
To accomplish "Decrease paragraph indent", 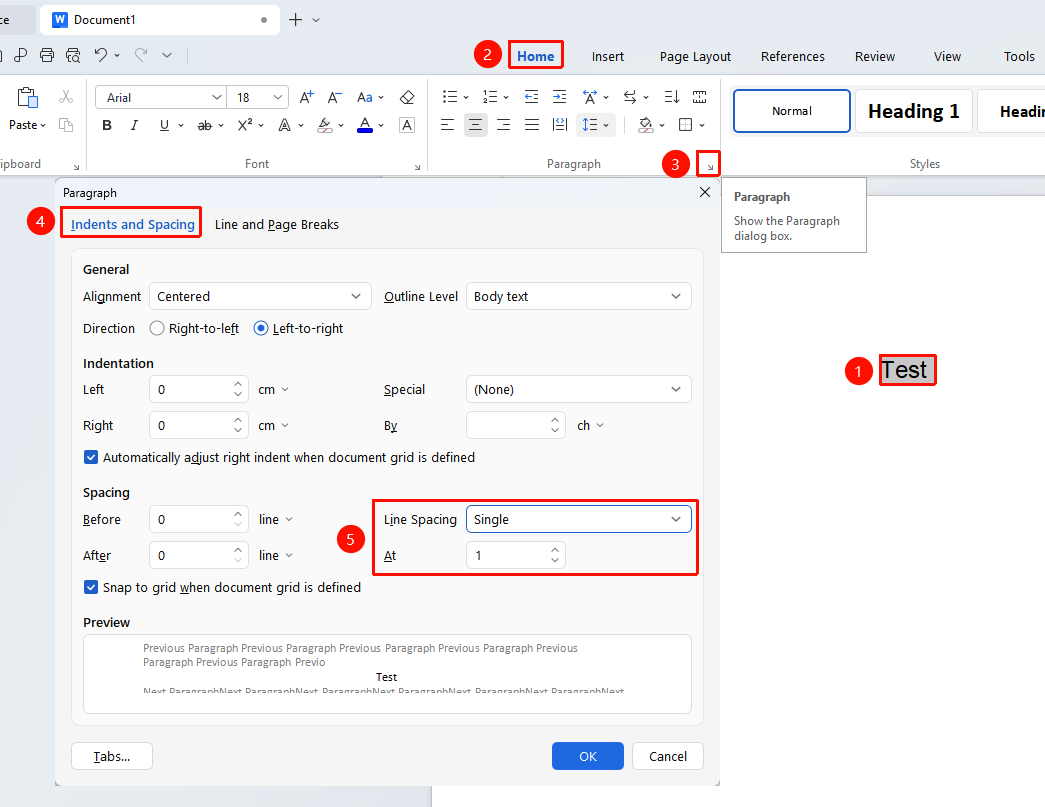I will point(531,97).
